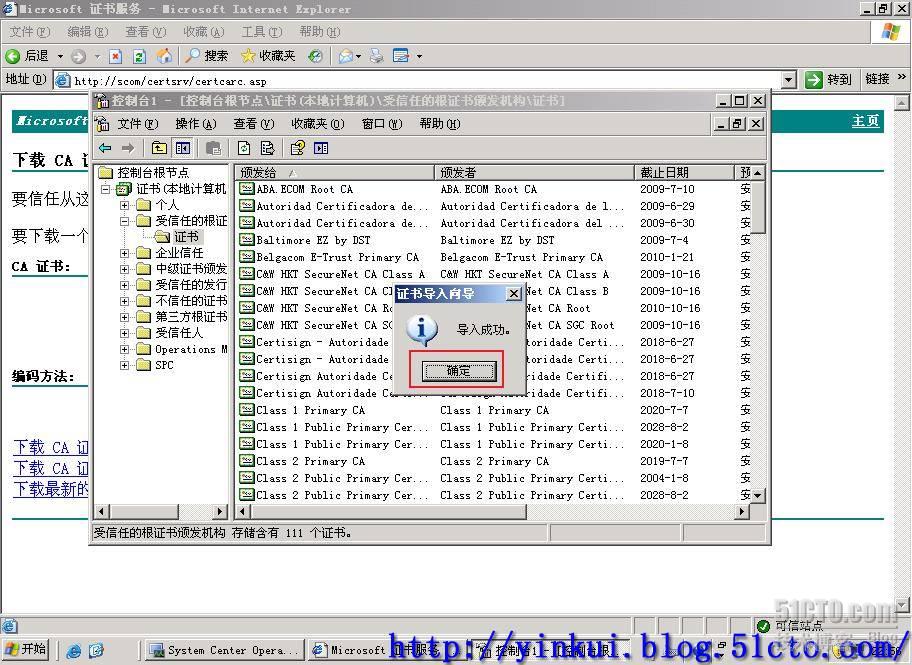This screenshot has width=912, height=665.
Task: Click the MMC up one level icon
Action: (x=159, y=148)
